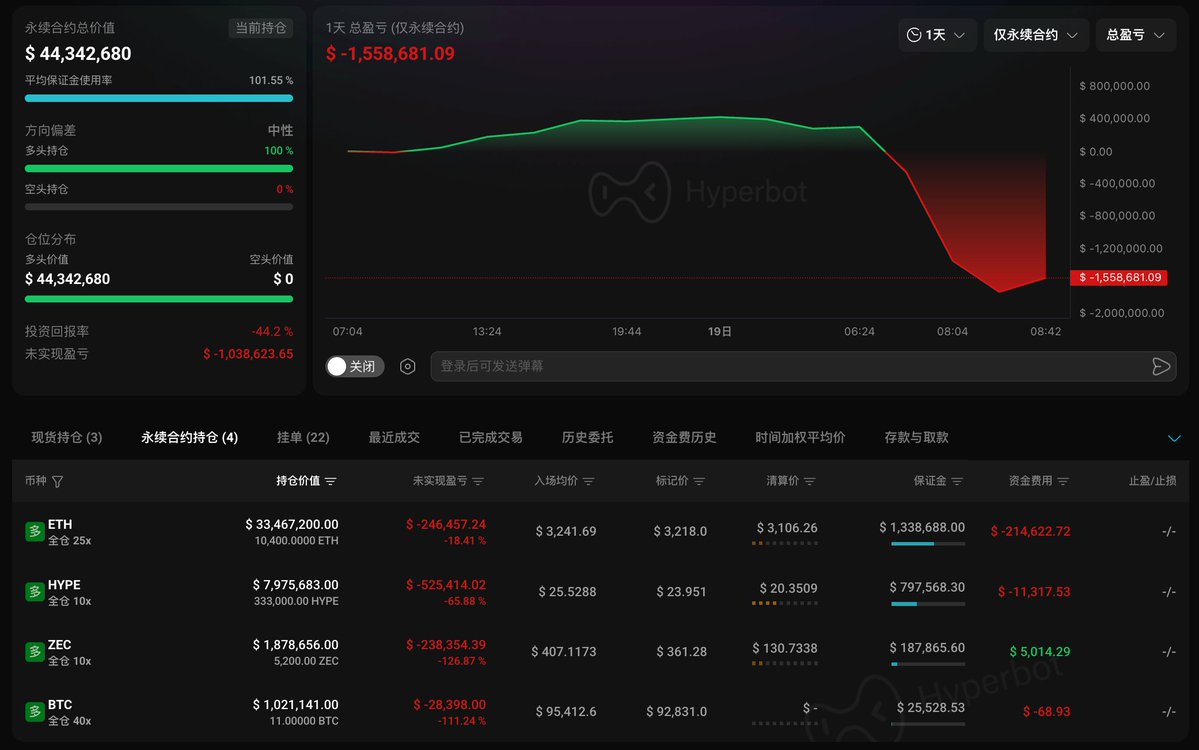This screenshot has height=750, width=1199.
Task: Open the 总盈亏 metric dropdown
Action: point(1136,35)
